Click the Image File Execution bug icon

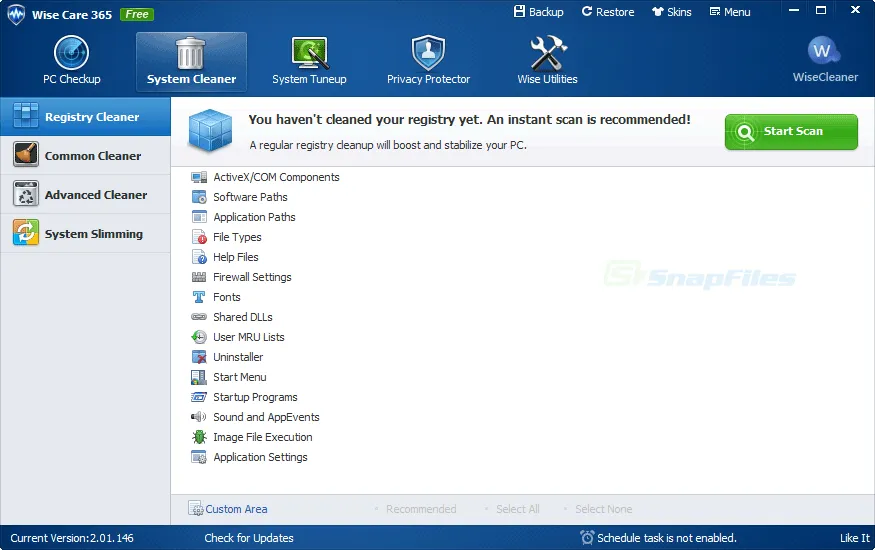(199, 437)
